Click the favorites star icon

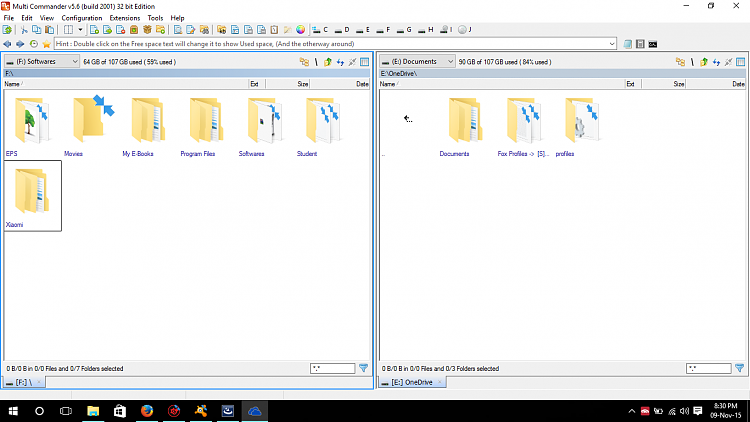click(x=46, y=44)
